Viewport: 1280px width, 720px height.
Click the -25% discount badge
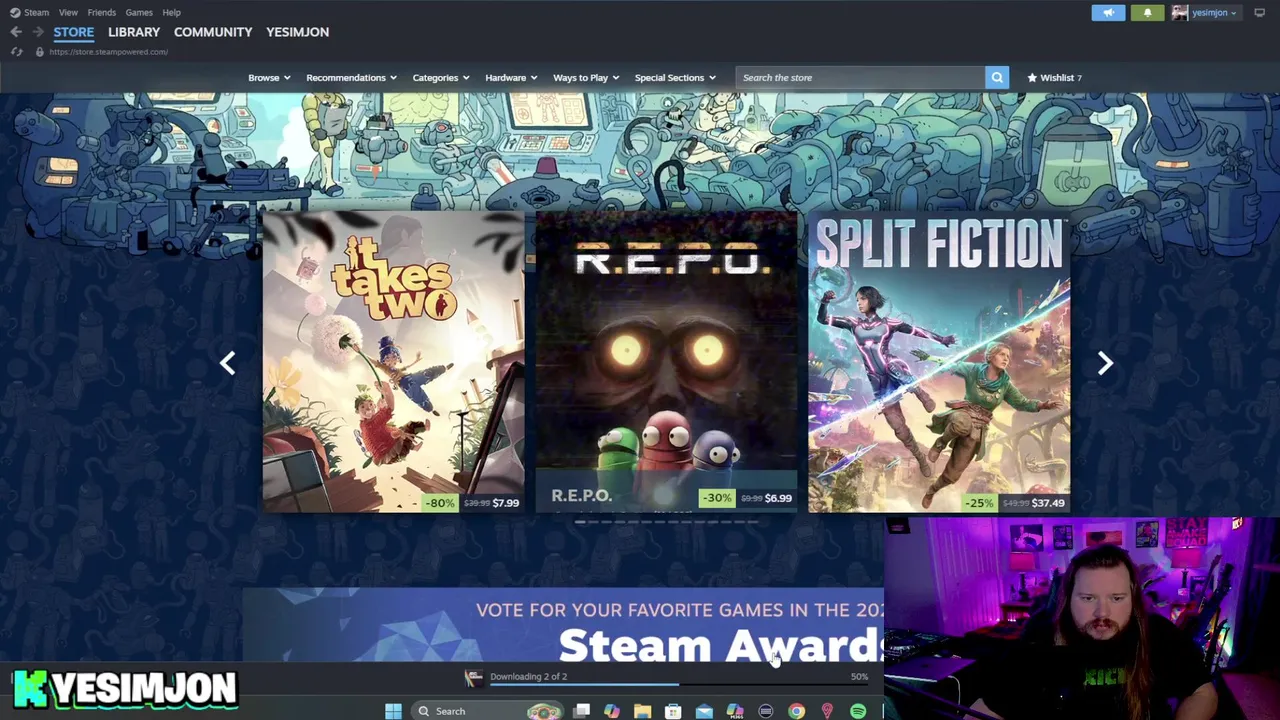click(979, 503)
